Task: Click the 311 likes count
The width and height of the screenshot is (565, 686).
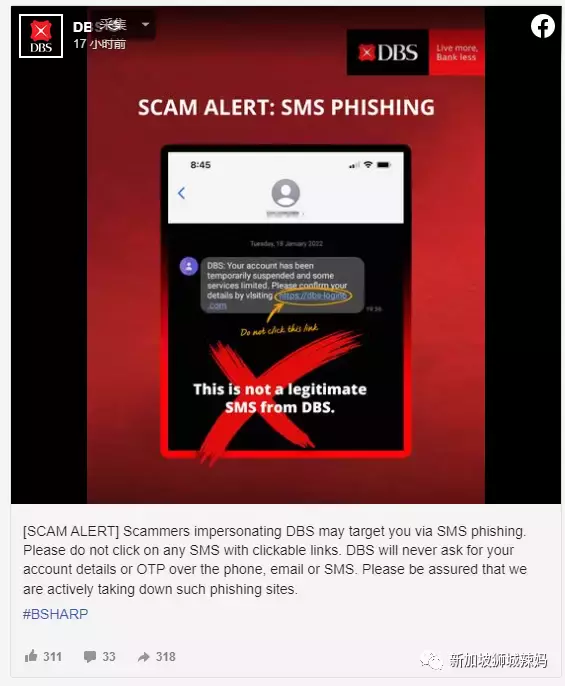Action: [52, 656]
